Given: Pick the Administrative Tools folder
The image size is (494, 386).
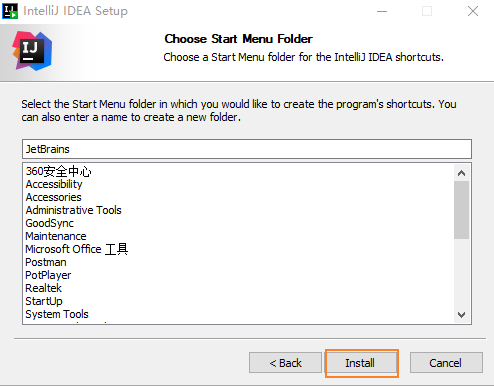Looking at the screenshot, I should pos(73,210).
